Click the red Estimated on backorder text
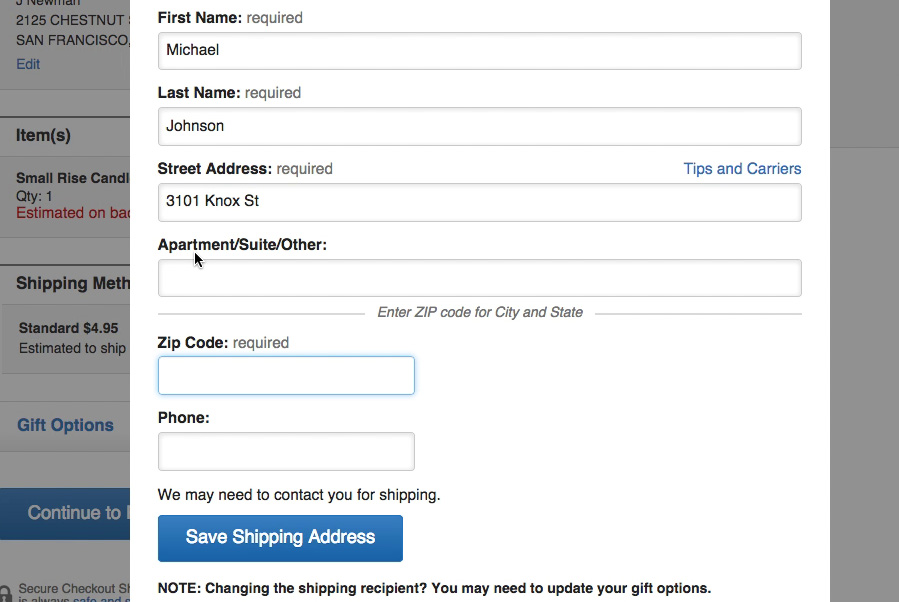Viewport: 899px width, 602px height. (x=72, y=212)
